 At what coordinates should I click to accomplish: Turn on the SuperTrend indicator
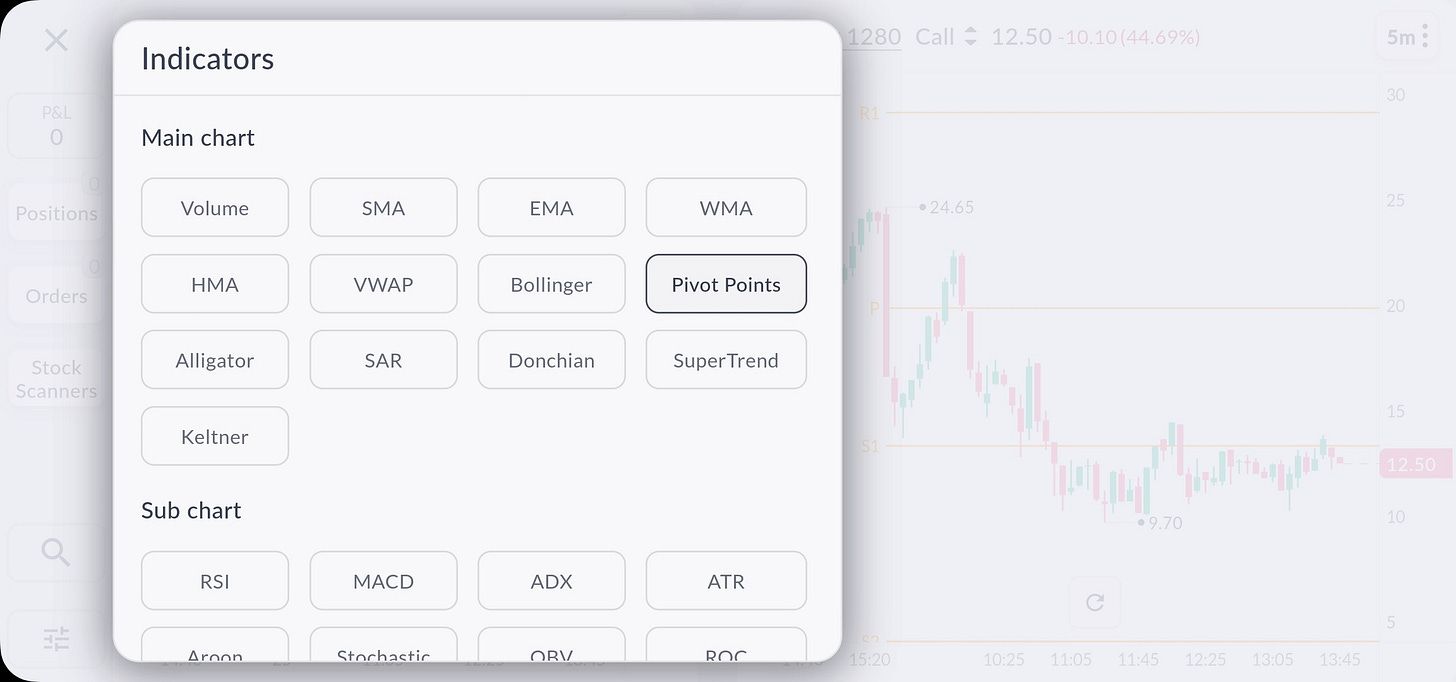pyautogui.click(x=725, y=360)
